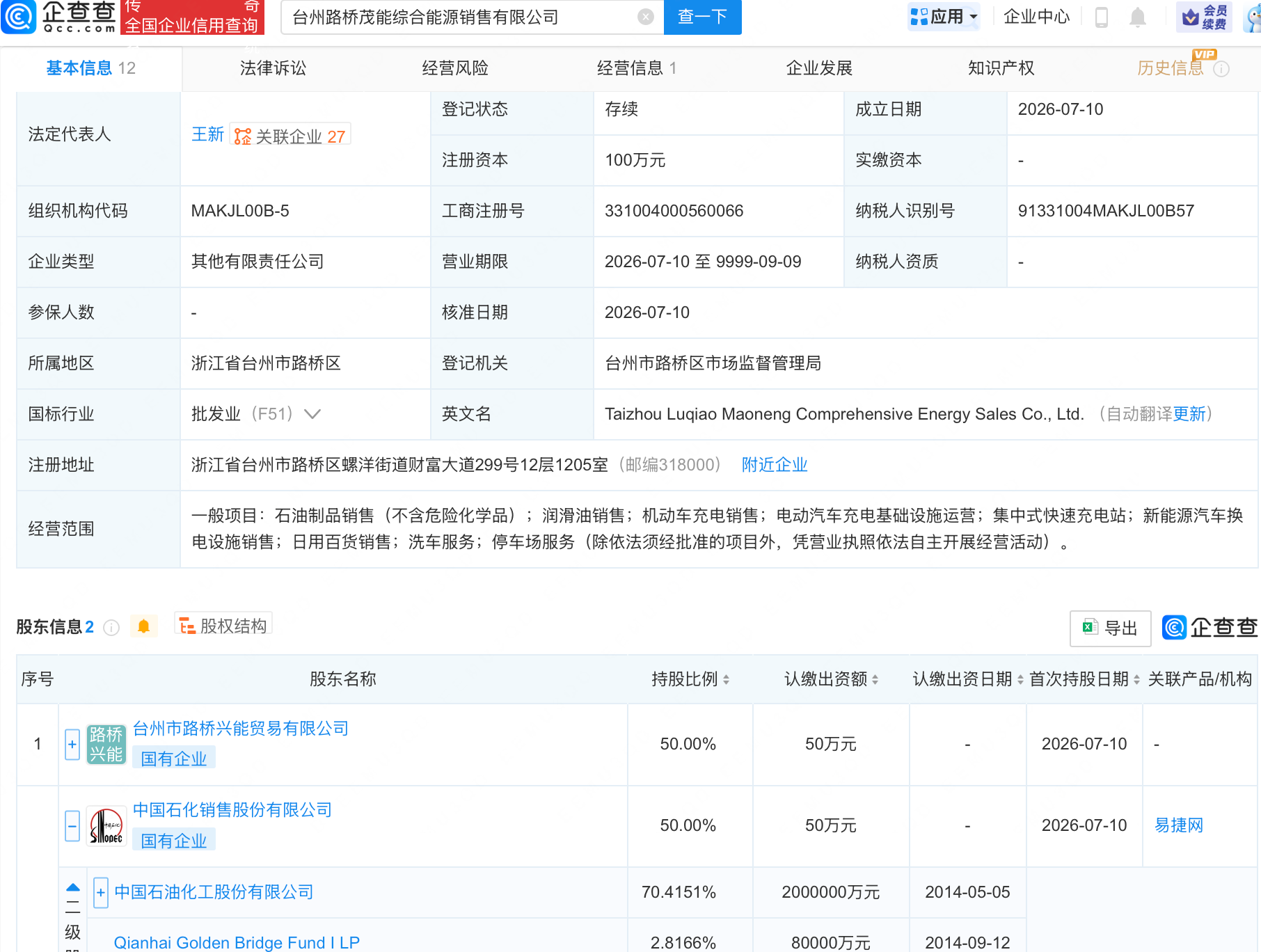Toggle the shareholder monitoring bell icon
Screen dimensions: 1261x952
click(x=144, y=626)
